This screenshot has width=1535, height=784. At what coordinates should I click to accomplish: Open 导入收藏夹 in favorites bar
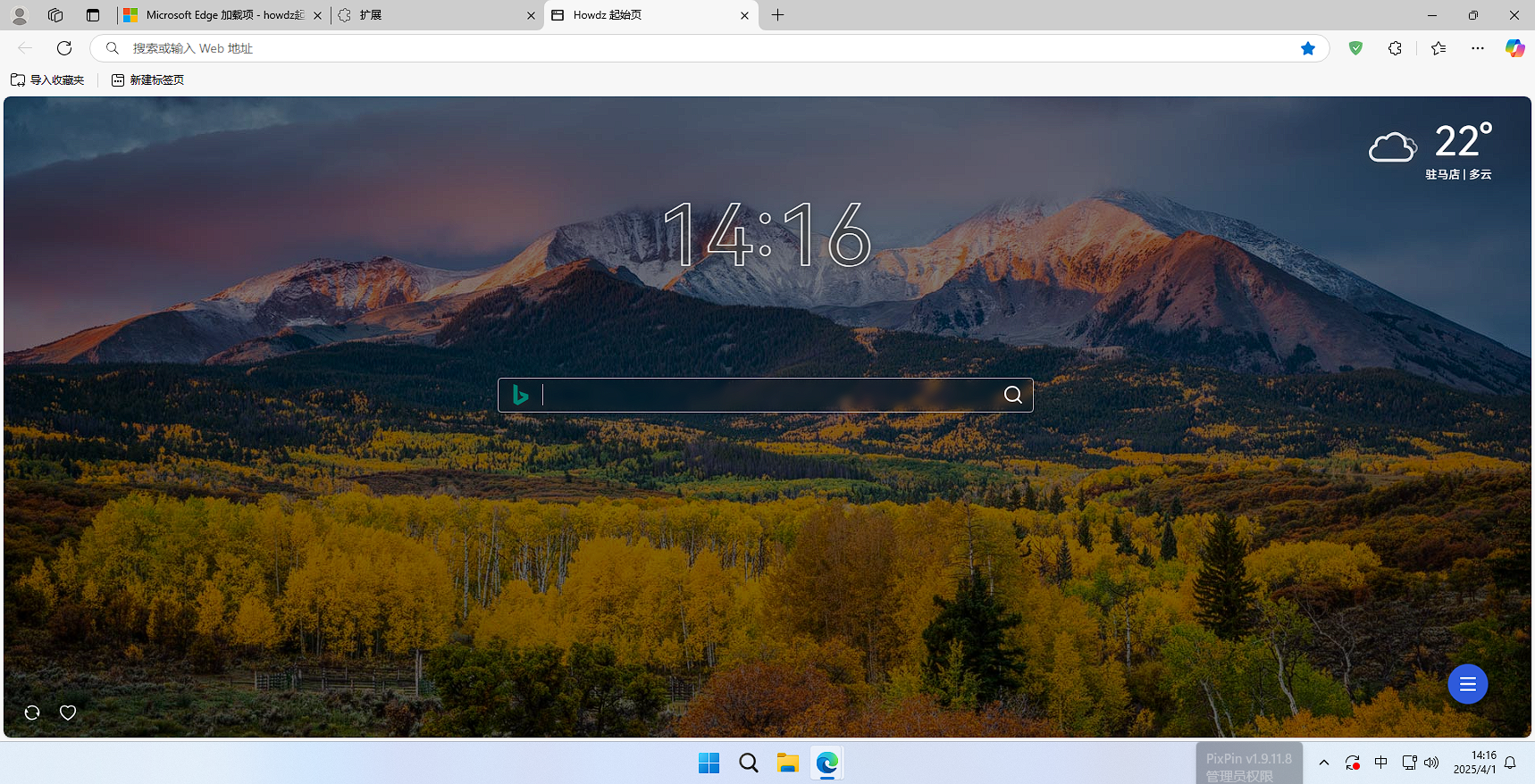pos(47,80)
